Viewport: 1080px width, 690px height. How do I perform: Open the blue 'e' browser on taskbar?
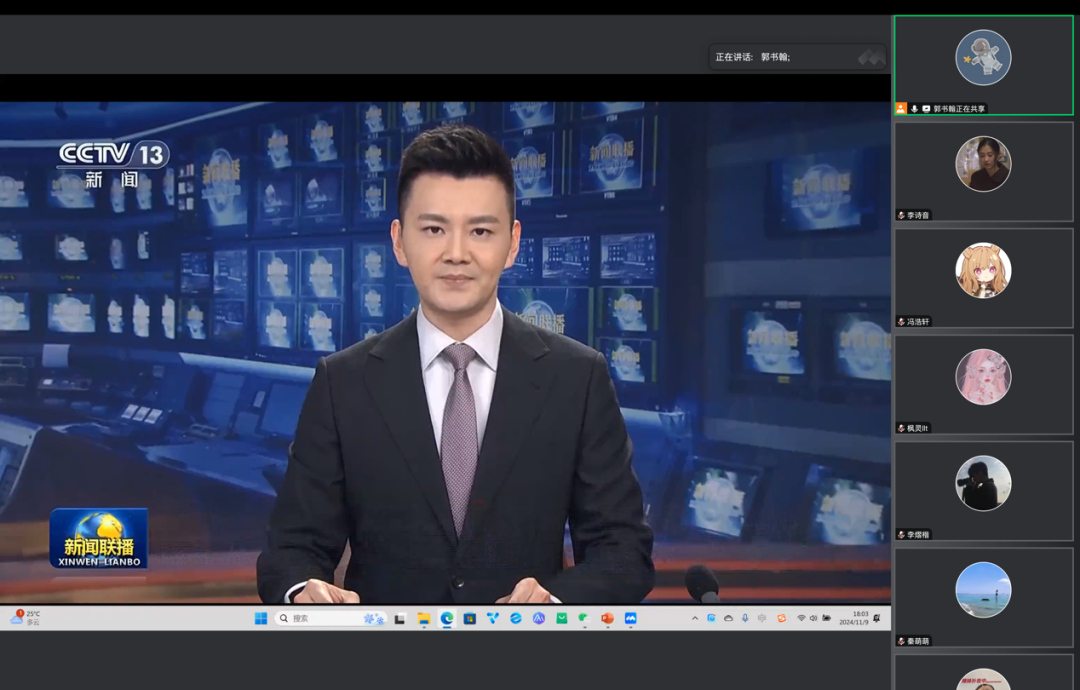tap(516, 618)
